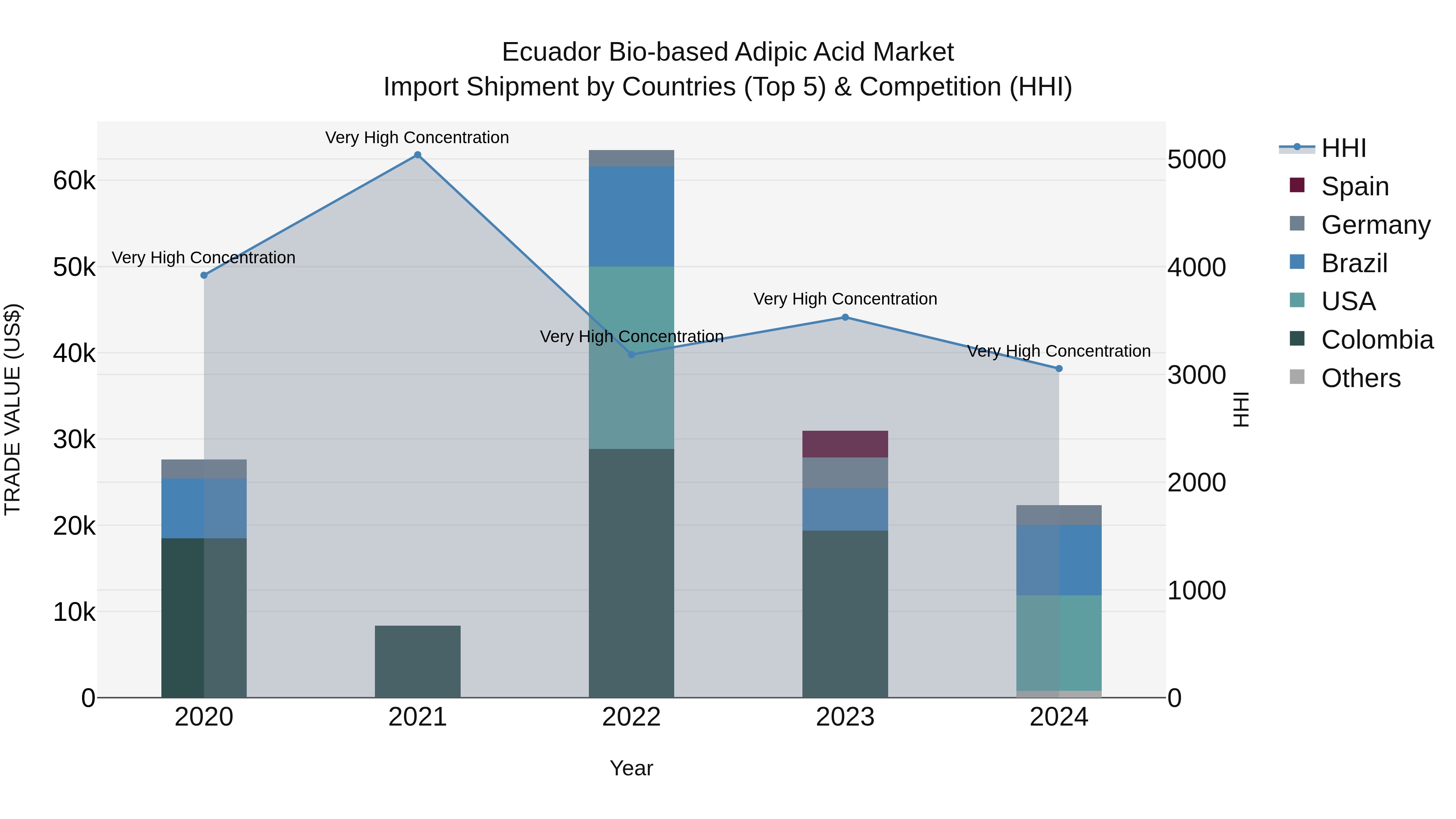This screenshot has height=819, width=1456.
Task: Toggle the Brazil legend entry
Action: click(1338, 263)
